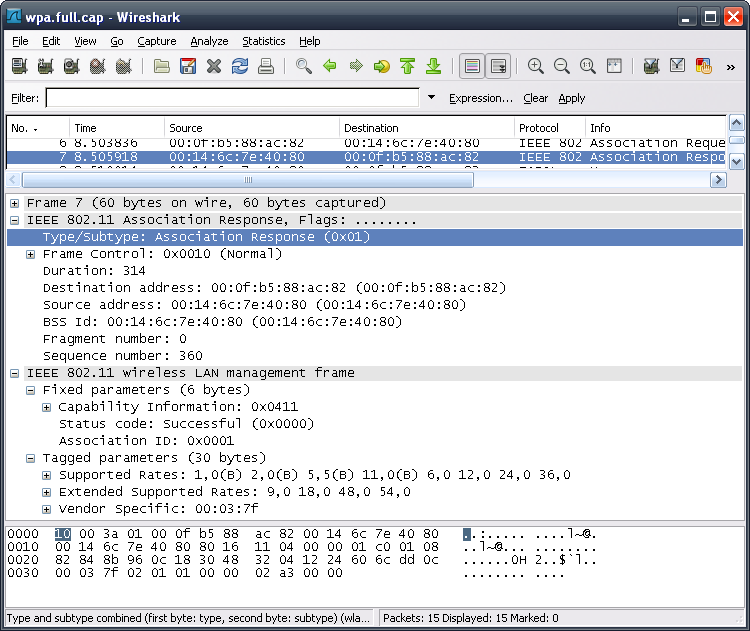Jump to last packet icon
The height and width of the screenshot is (631, 750).
point(434,66)
